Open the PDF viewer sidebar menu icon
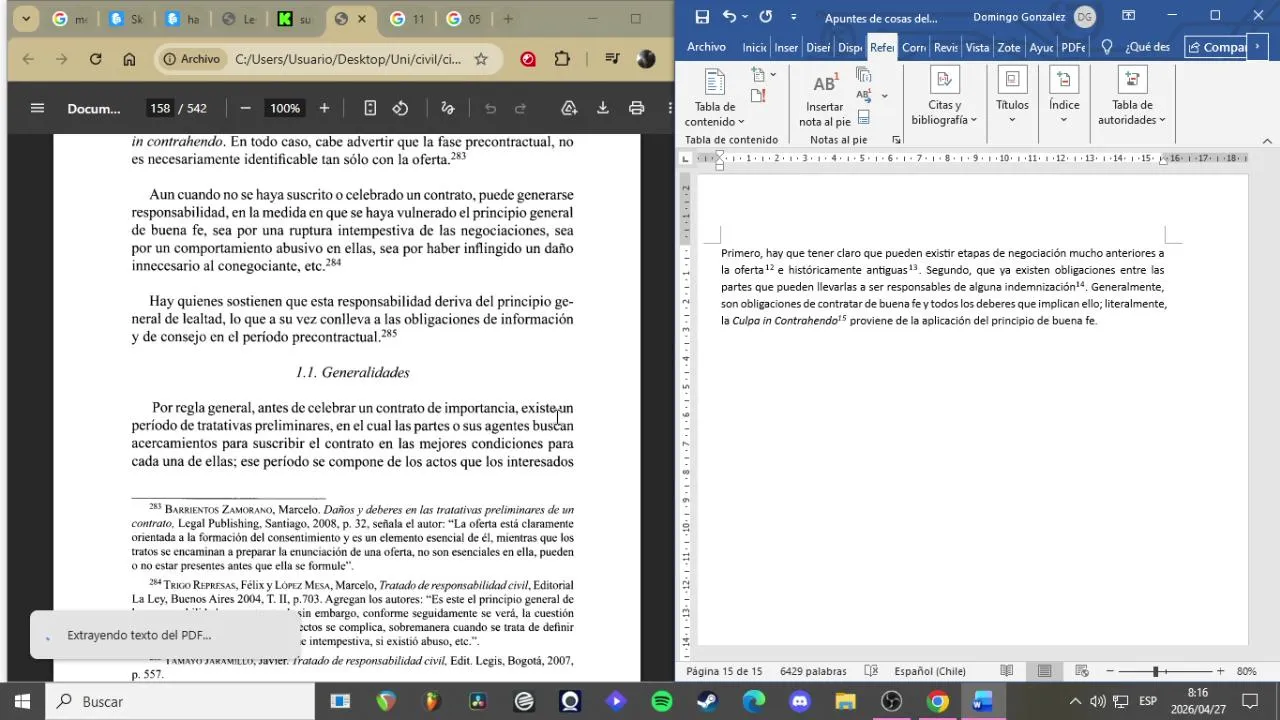The height and width of the screenshot is (720, 1280). (x=37, y=108)
